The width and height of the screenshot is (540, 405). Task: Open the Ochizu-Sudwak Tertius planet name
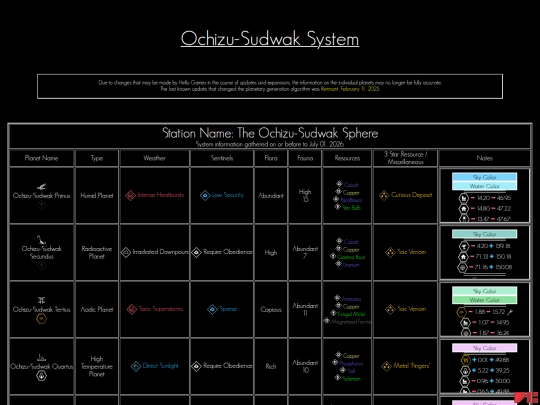point(41,310)
